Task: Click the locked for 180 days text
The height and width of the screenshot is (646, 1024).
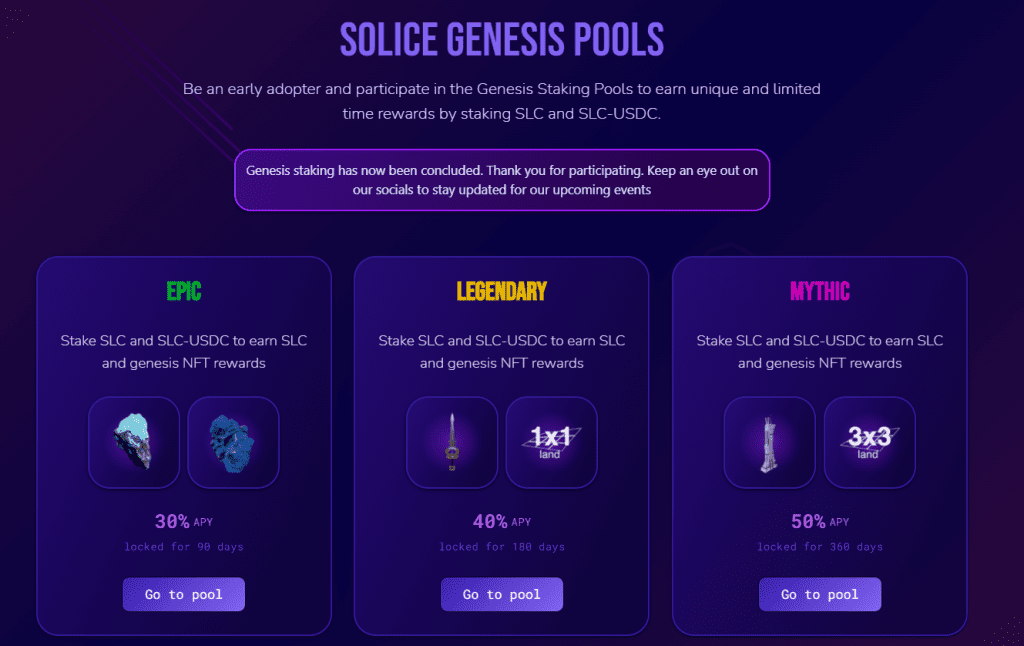Action: tap(502, 547)
